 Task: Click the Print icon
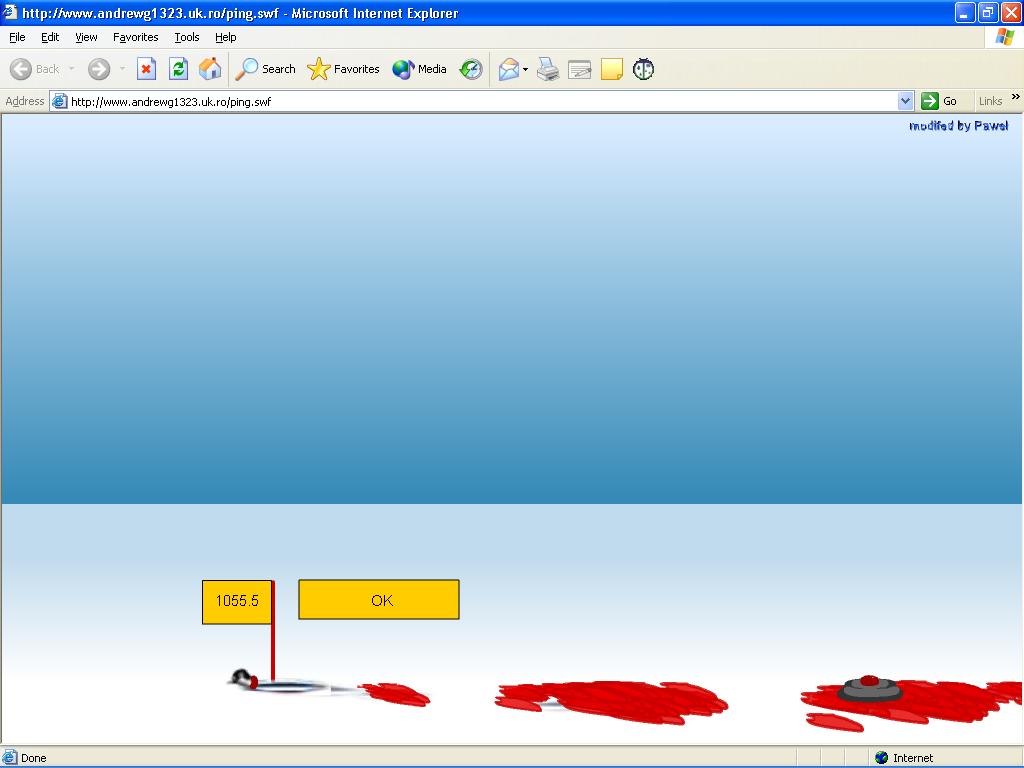(548, 69)
